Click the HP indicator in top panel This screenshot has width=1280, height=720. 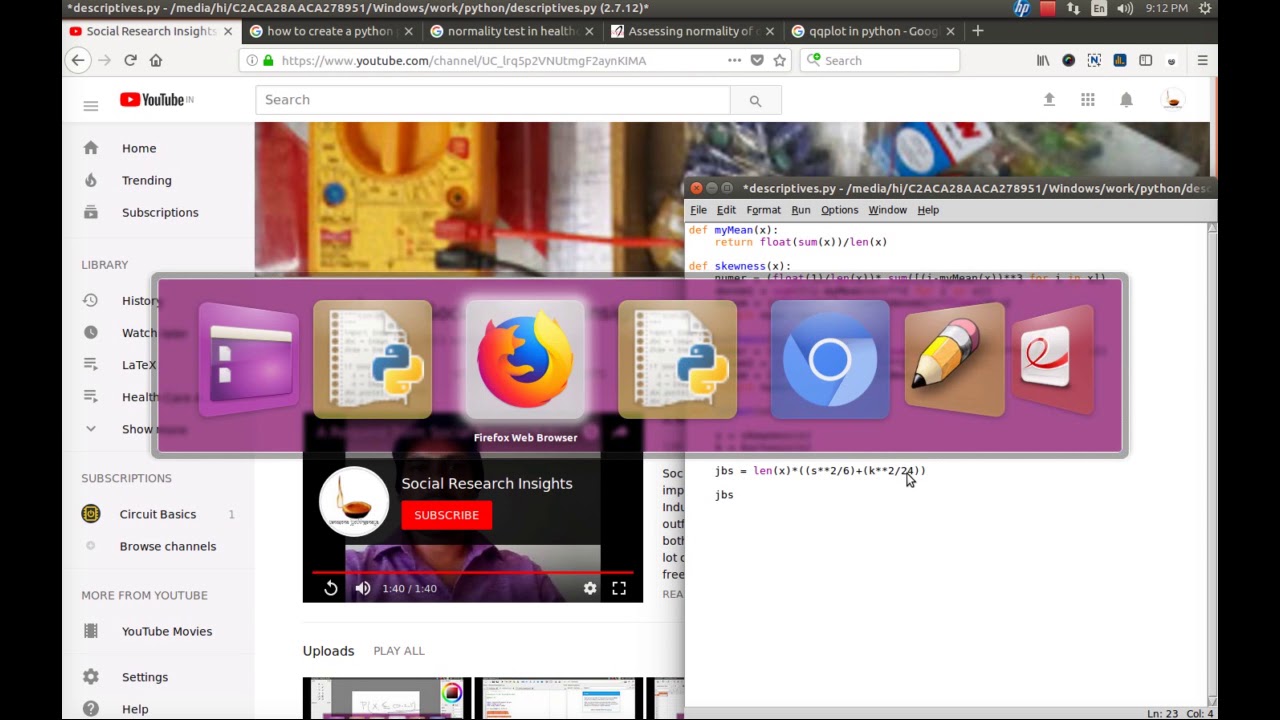[1022, 8]
